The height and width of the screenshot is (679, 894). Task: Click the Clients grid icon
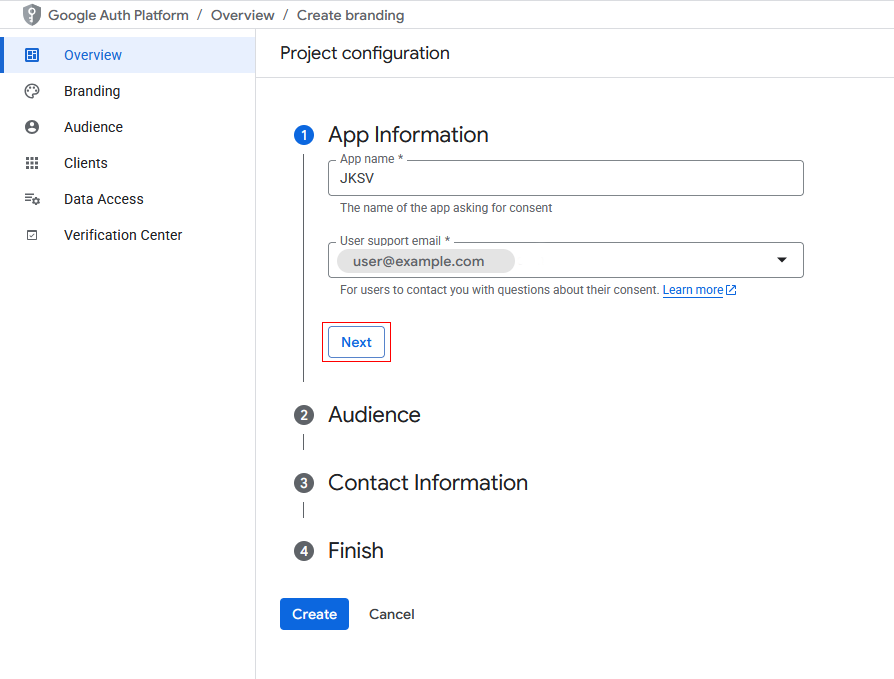pos(32,163)
